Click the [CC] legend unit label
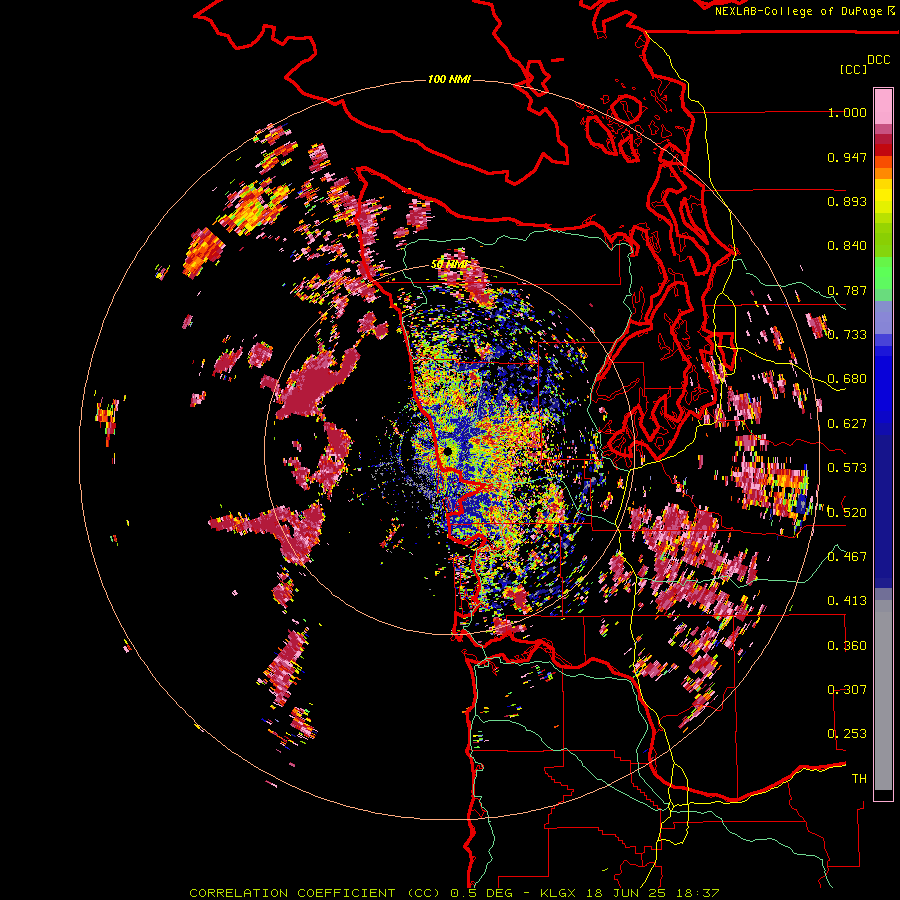900x900 pixels. coord(854,69)
